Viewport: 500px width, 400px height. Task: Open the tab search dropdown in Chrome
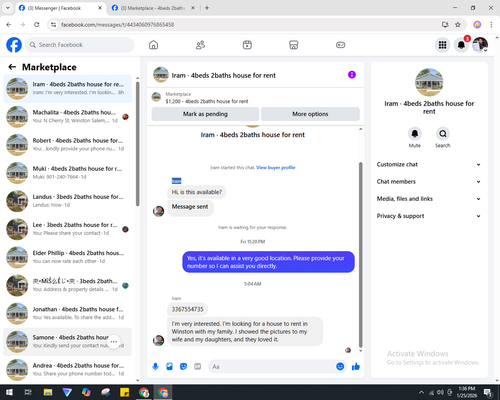pyautogui.click(x=8, y=8)
